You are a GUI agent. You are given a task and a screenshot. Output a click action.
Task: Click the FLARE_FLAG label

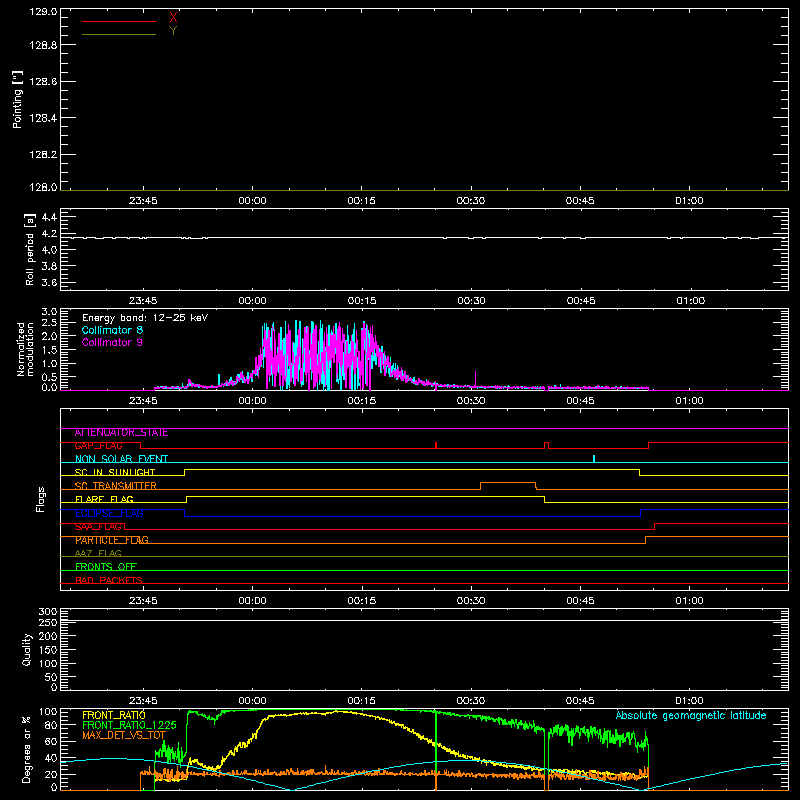click(x=104, y=499)
